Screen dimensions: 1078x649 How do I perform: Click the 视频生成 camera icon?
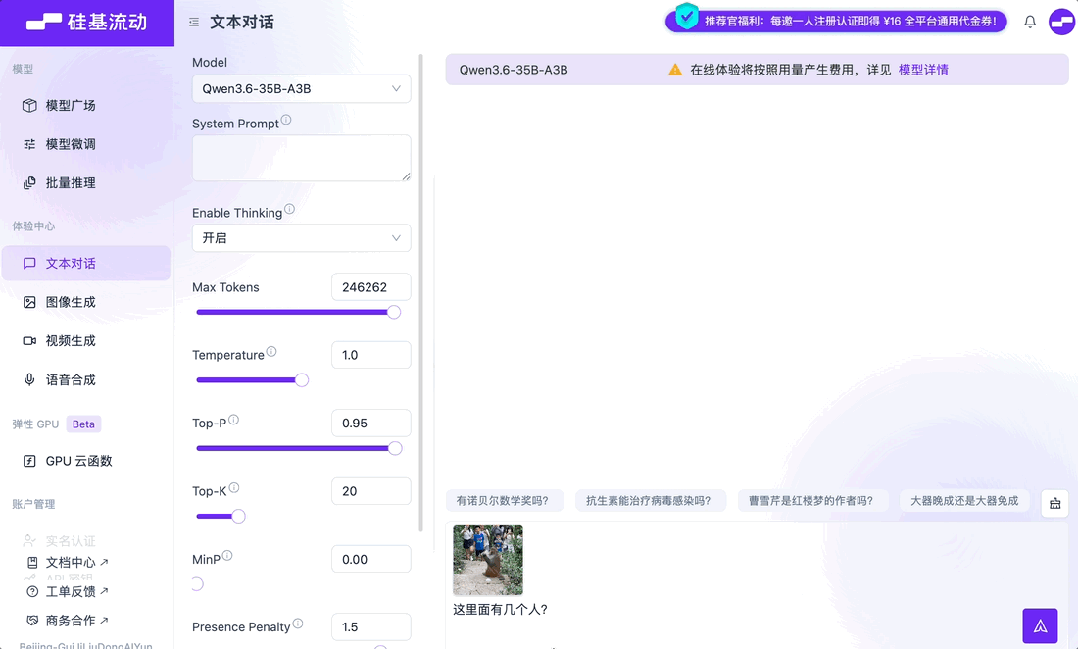[30, 340]
